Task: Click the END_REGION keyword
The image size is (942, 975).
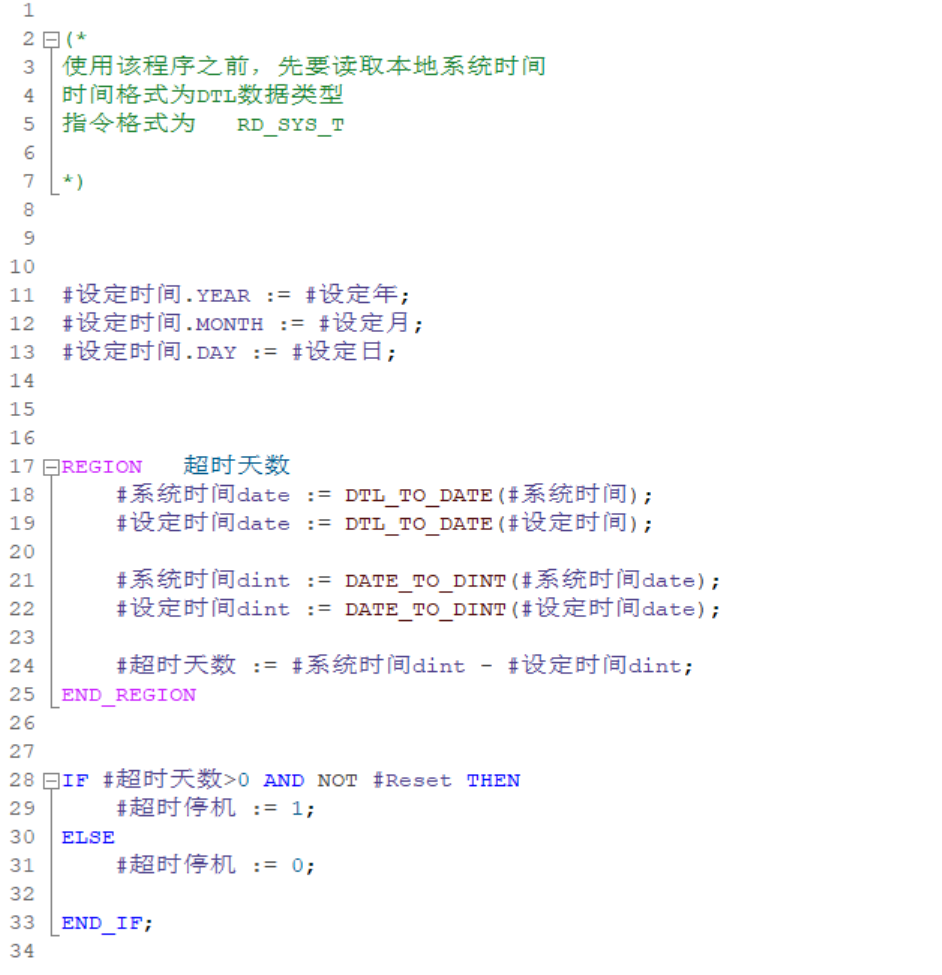Action: tap(129, 695)
